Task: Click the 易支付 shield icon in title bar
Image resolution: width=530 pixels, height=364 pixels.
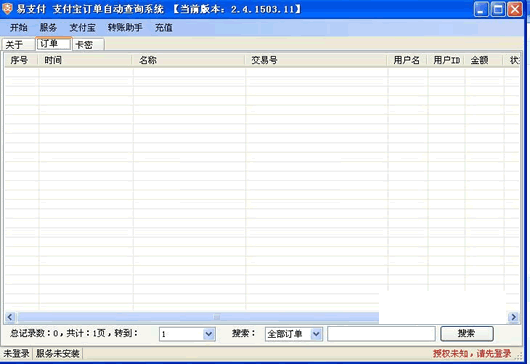Action: [7, 9]
